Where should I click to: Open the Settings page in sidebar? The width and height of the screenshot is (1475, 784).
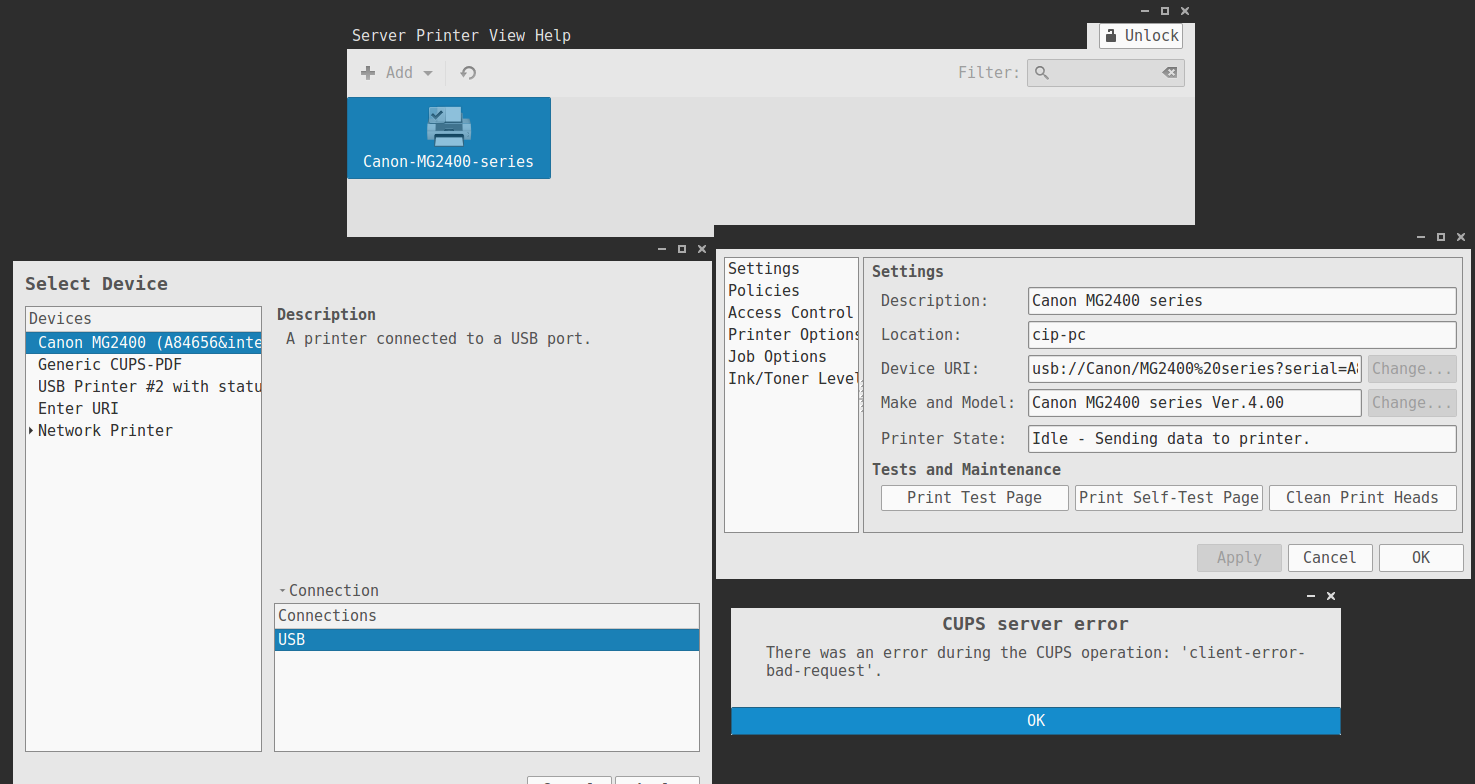[791, 268]
